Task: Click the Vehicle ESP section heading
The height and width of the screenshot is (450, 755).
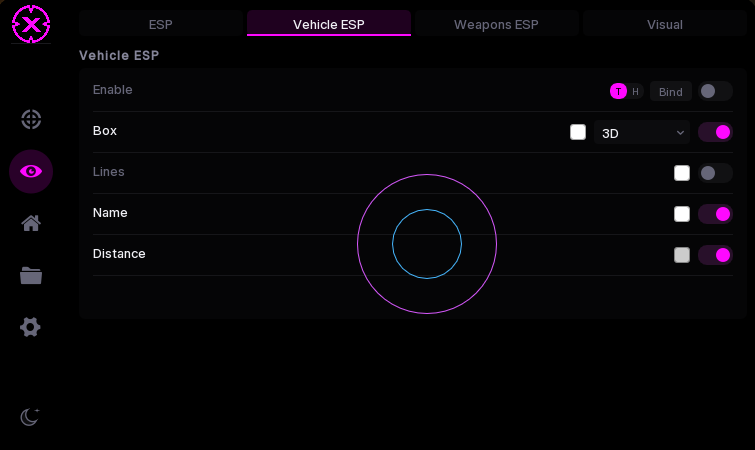Action: pyautogui.click(x=119, y=55)
